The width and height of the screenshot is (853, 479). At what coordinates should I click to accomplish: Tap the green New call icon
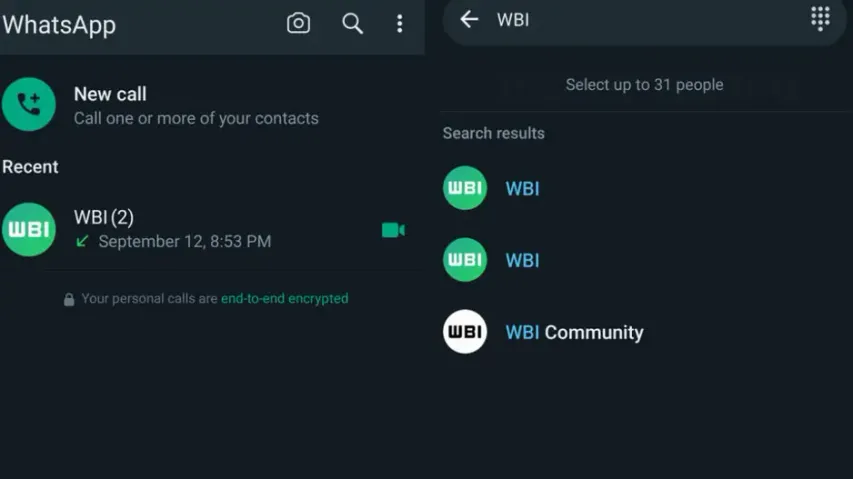tap(29, 104)
